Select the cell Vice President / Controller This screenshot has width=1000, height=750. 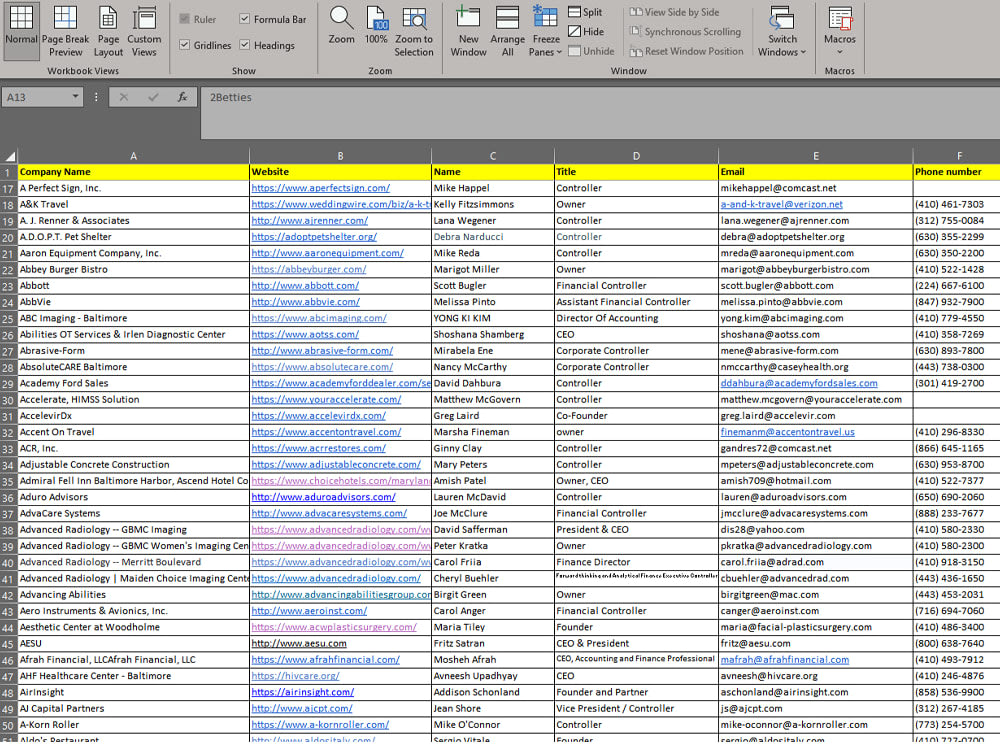point(636,709)
